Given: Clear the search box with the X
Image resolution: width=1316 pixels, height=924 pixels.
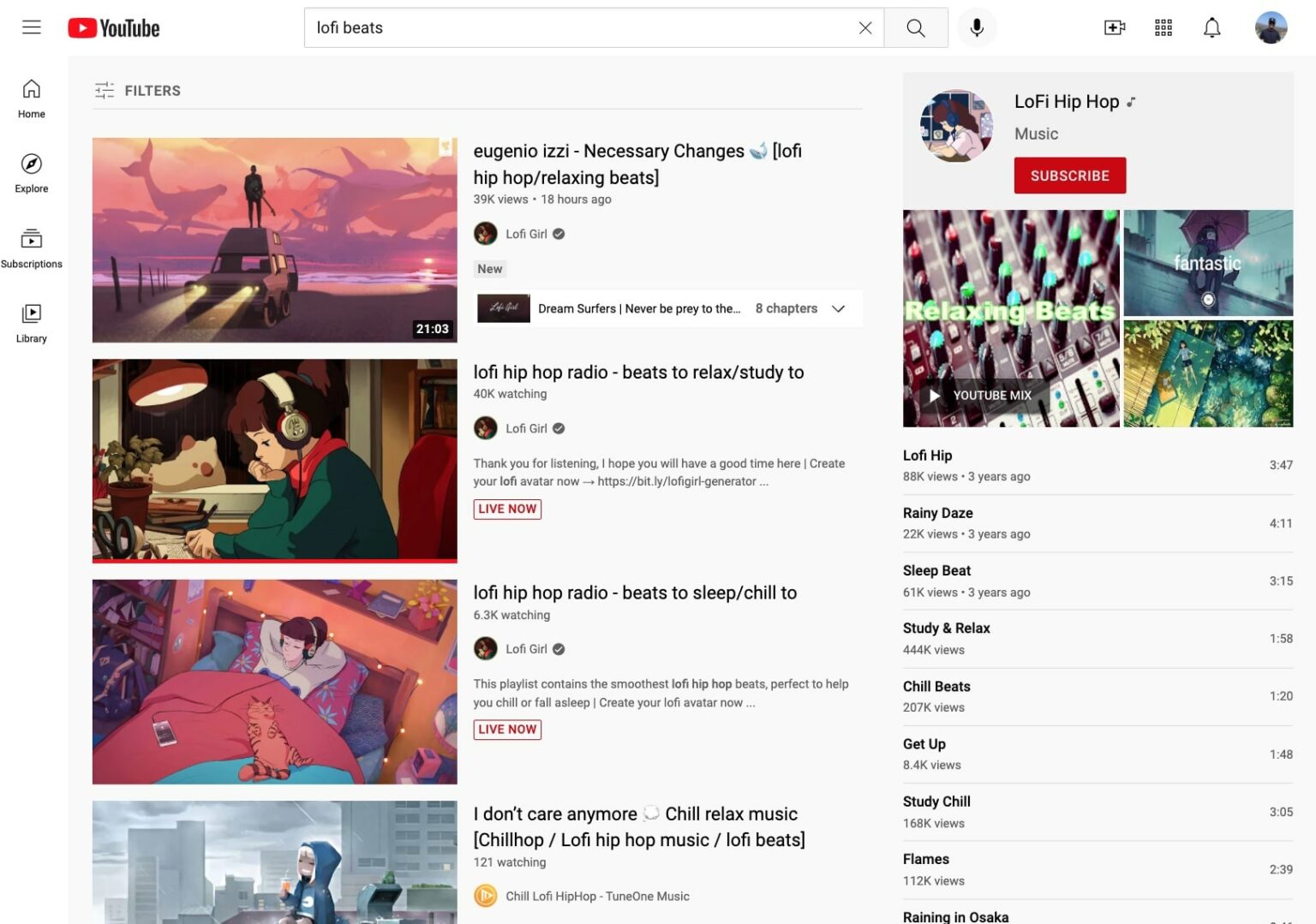Looking at the screenshot, I should pyautogui.click(x=864, y=27).
